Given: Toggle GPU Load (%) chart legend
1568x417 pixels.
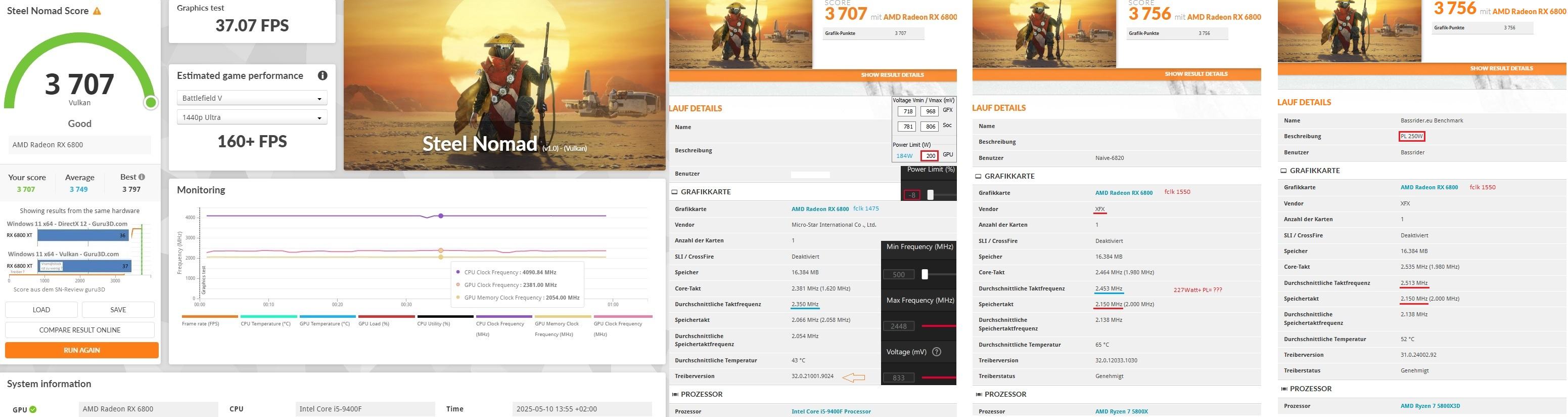Looking at the screenshot, I should point(387,321).
